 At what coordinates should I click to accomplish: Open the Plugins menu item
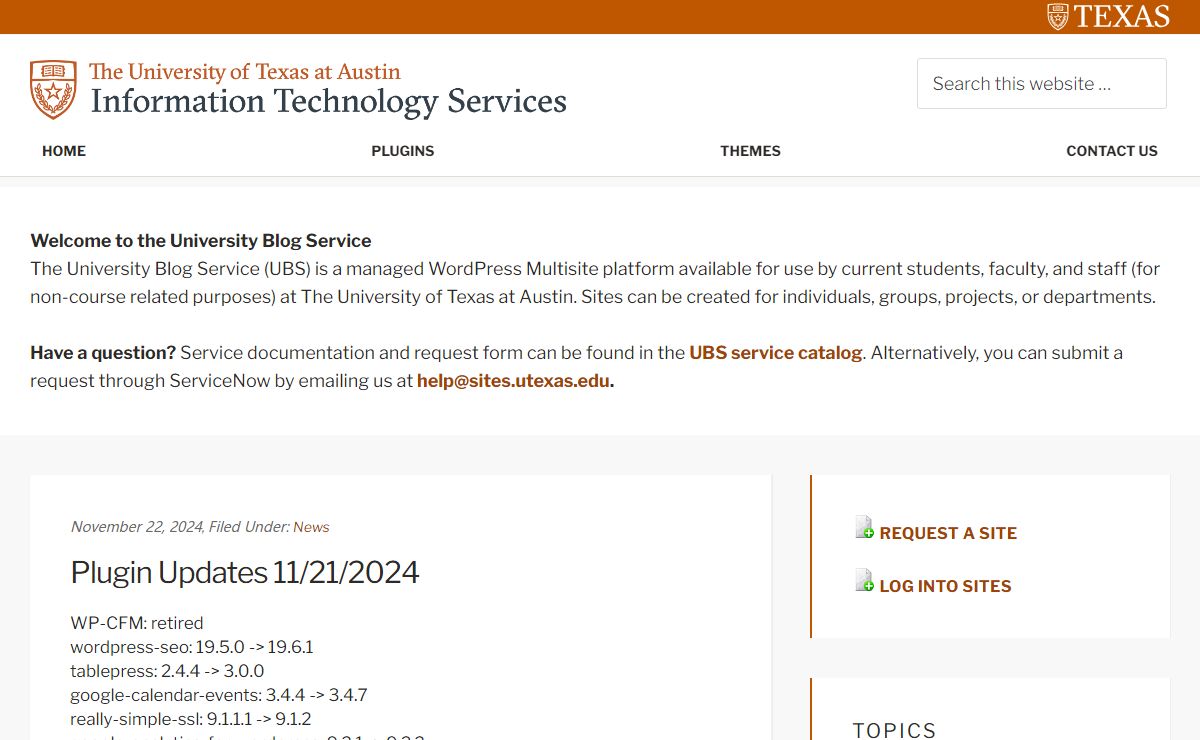(x=403, y=151)
